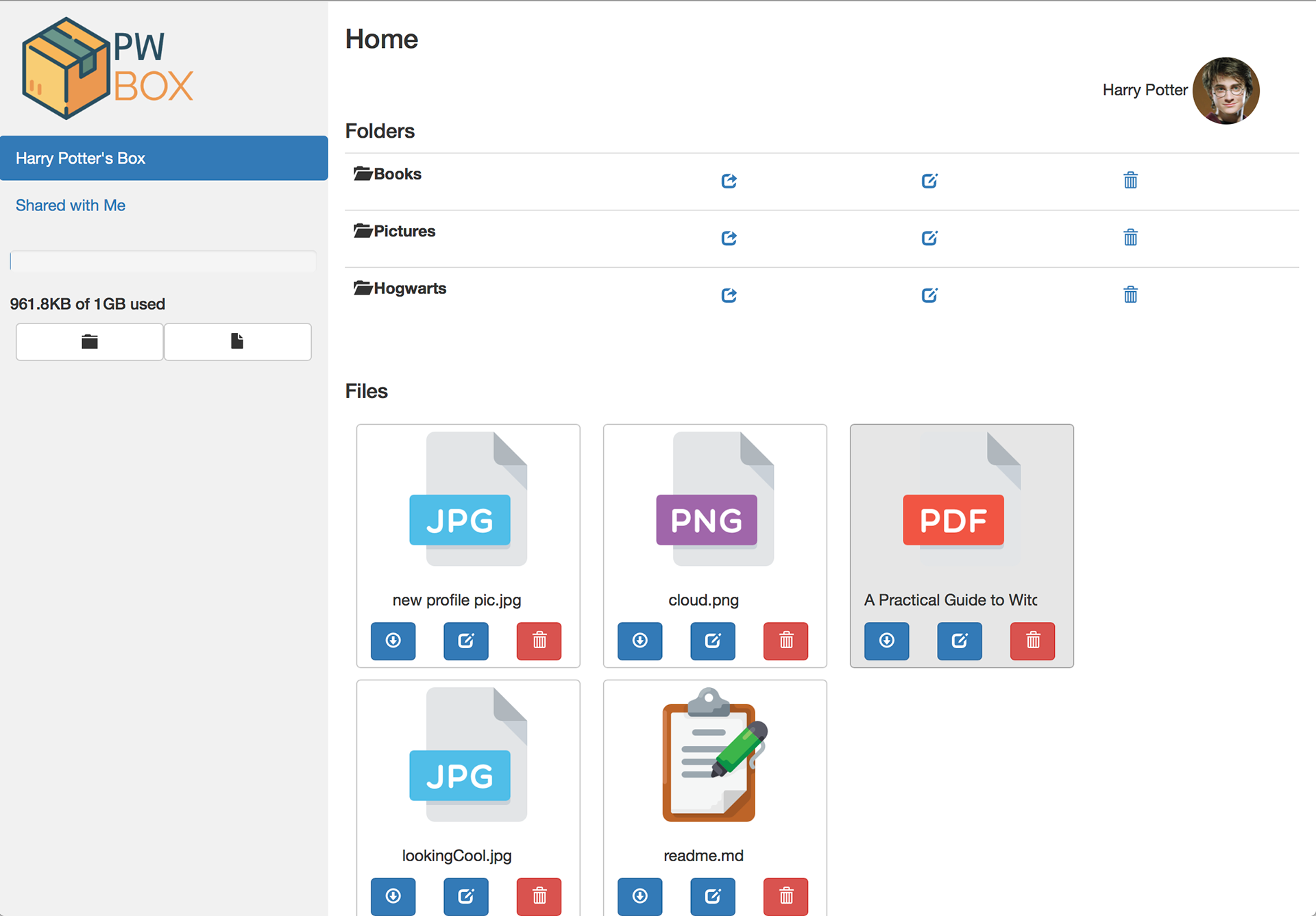Download new profile pic.jpg file
Screen dimensions: 1316x916
pyautogui.click(x=393, y=641)
